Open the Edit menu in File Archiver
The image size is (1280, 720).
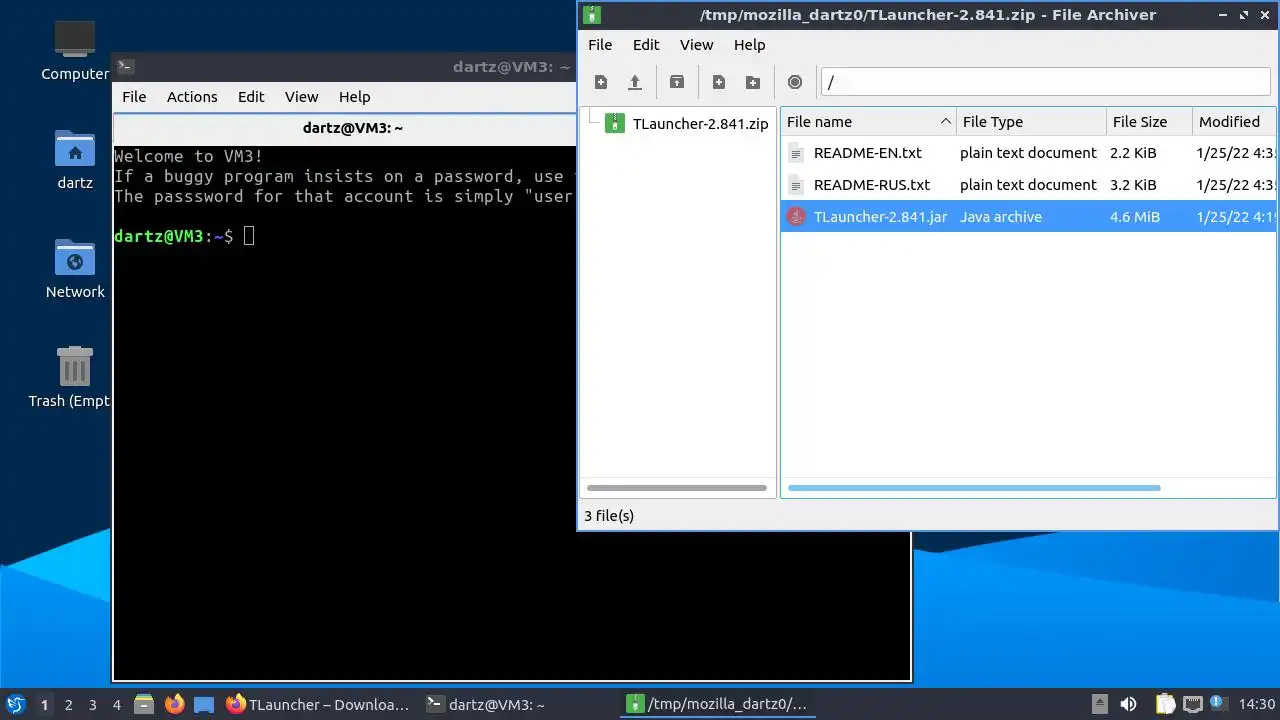tap(646, 45)
